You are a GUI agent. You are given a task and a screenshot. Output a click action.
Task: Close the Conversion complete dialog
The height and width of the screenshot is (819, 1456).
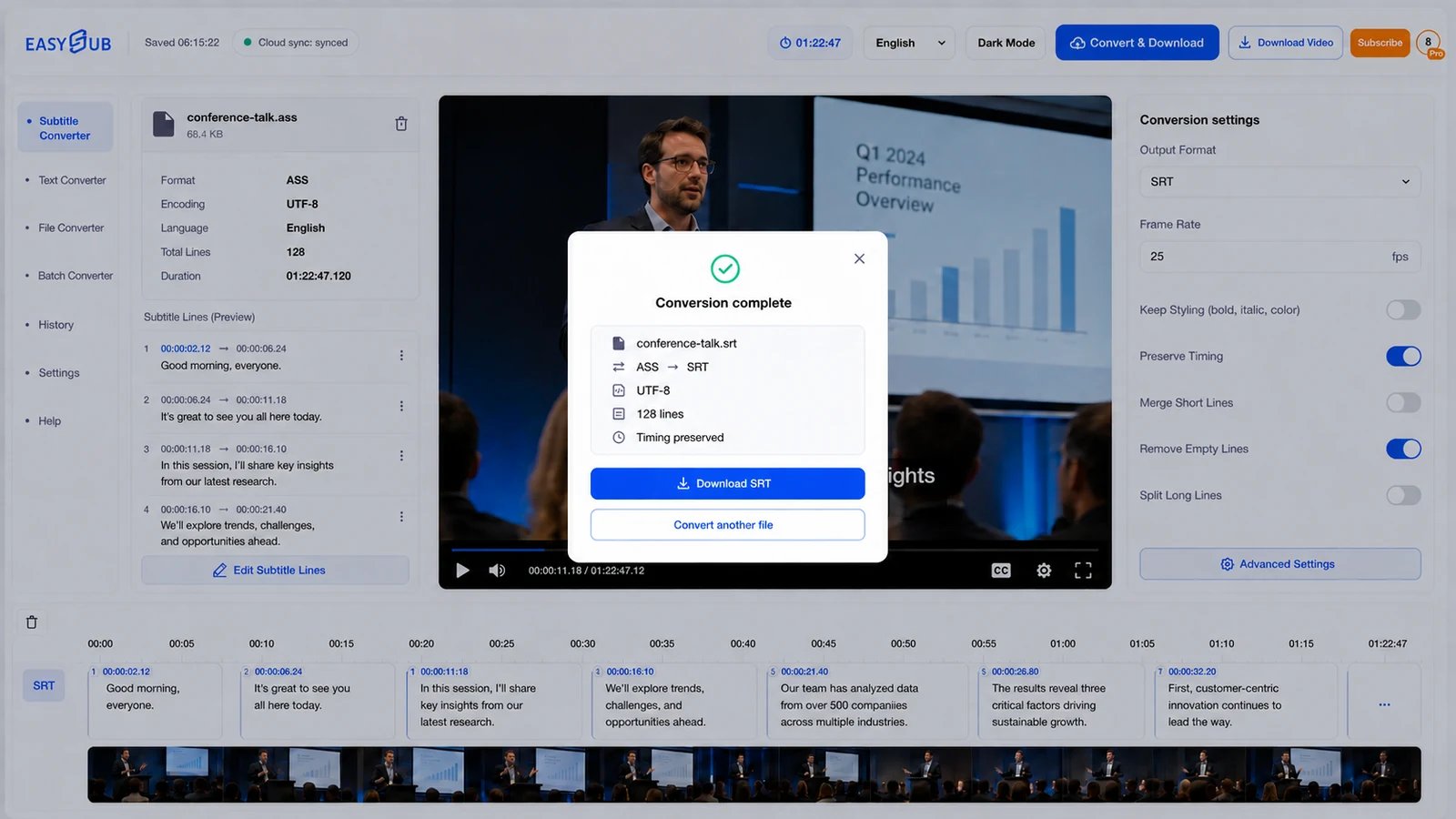click(859, 258)
